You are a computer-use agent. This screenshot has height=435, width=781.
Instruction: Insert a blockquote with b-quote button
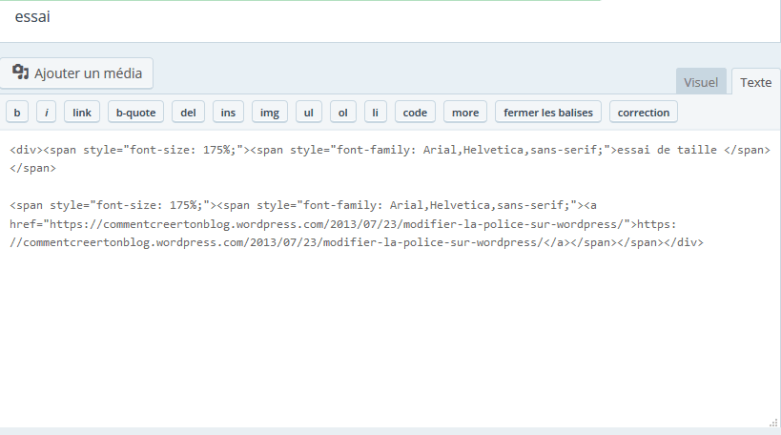(x=135, y=112)
